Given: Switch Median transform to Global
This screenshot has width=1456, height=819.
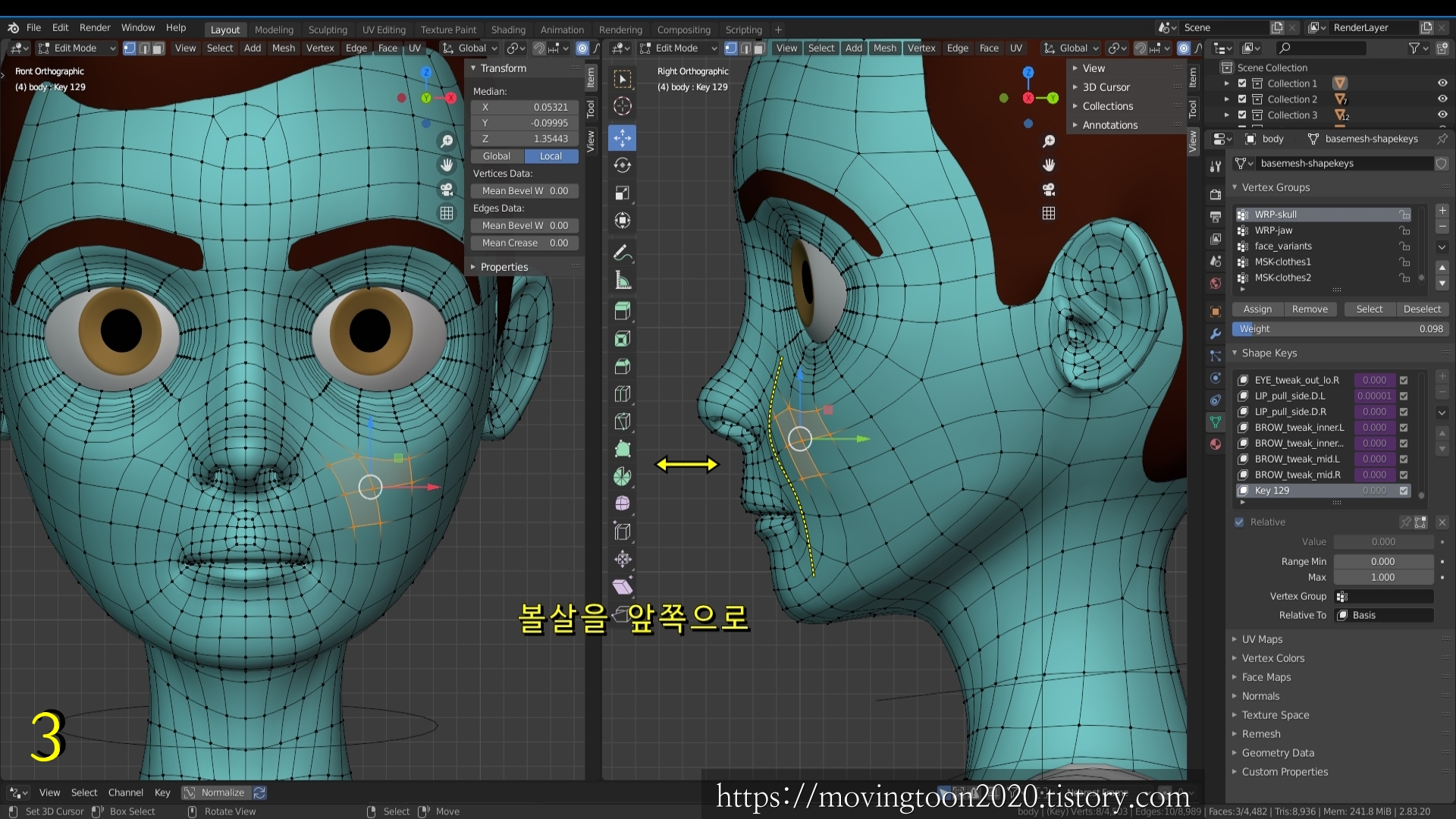Looking at the screenshot, I should point(497,156).
